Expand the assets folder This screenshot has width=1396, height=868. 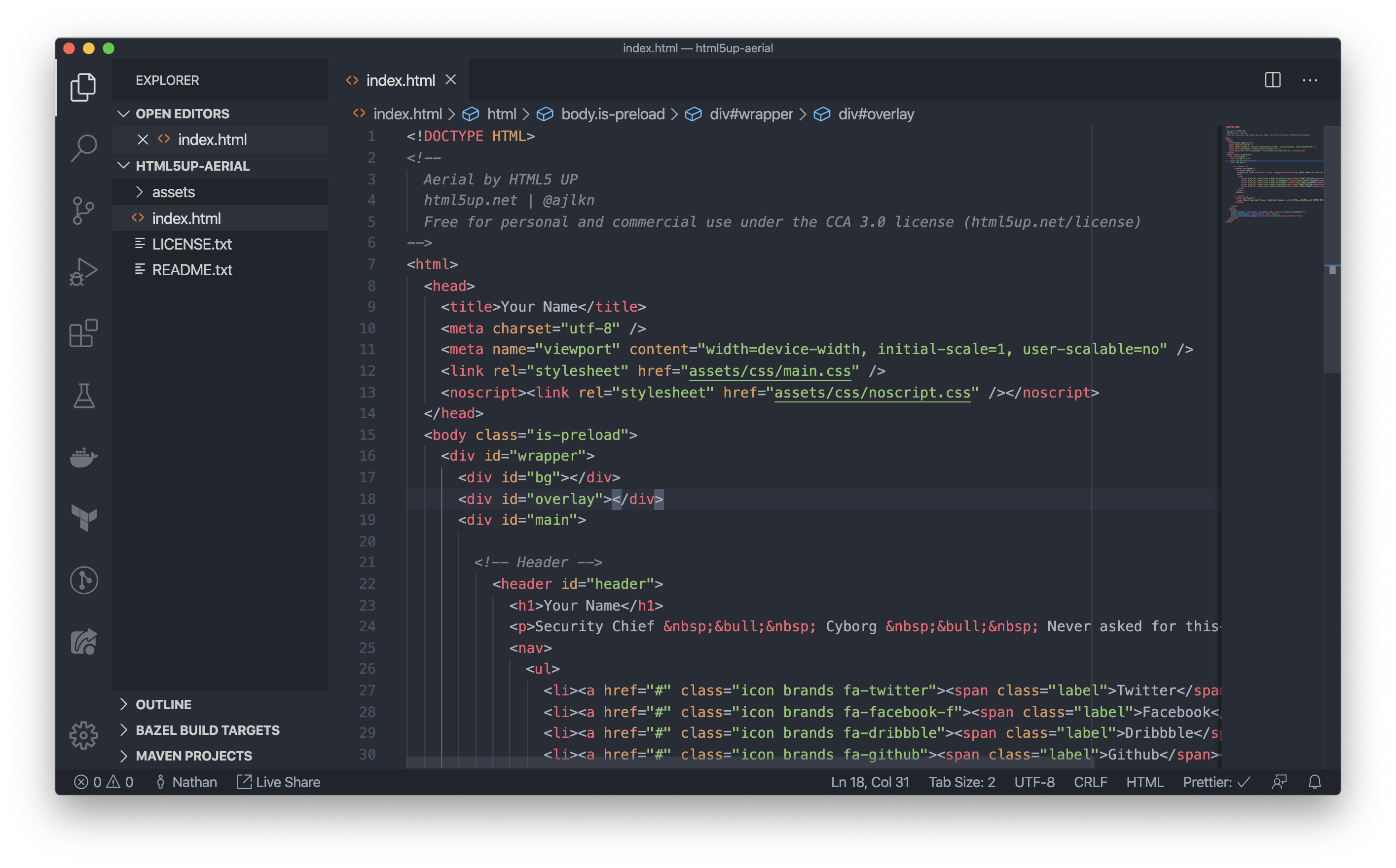tap(173, 192)
